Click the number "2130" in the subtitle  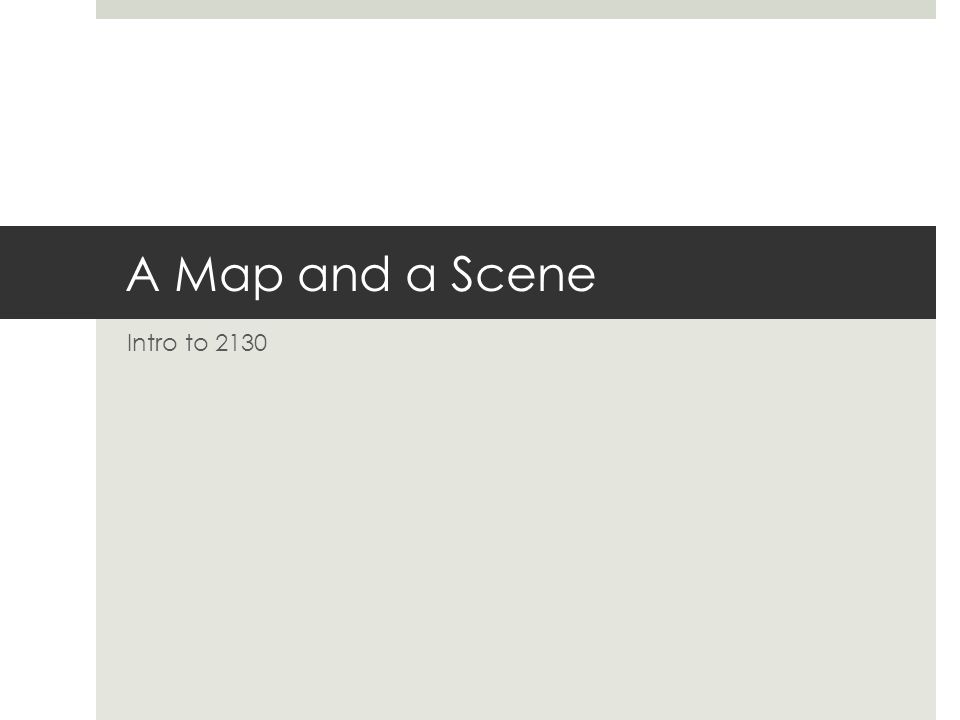pyautogui.click(x=241, y=343)
